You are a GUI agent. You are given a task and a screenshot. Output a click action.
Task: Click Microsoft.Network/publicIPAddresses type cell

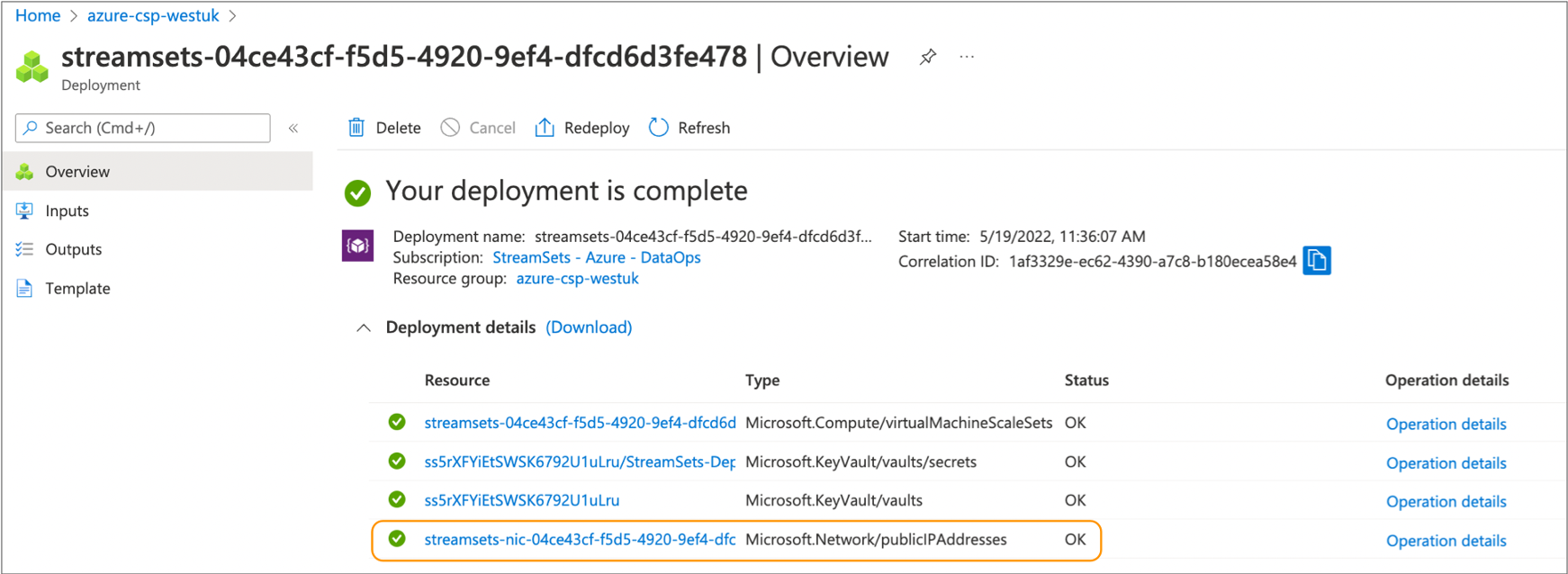point(876,539)
